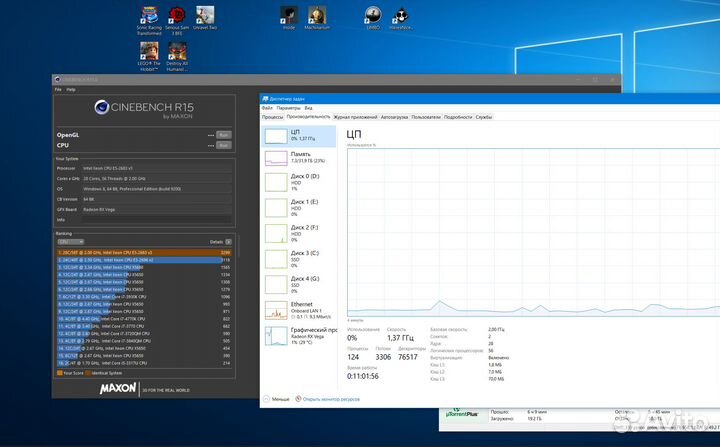Open the Файл menu in Task Manager
This screenshot has height=447, width=720.
coord(267,108)
